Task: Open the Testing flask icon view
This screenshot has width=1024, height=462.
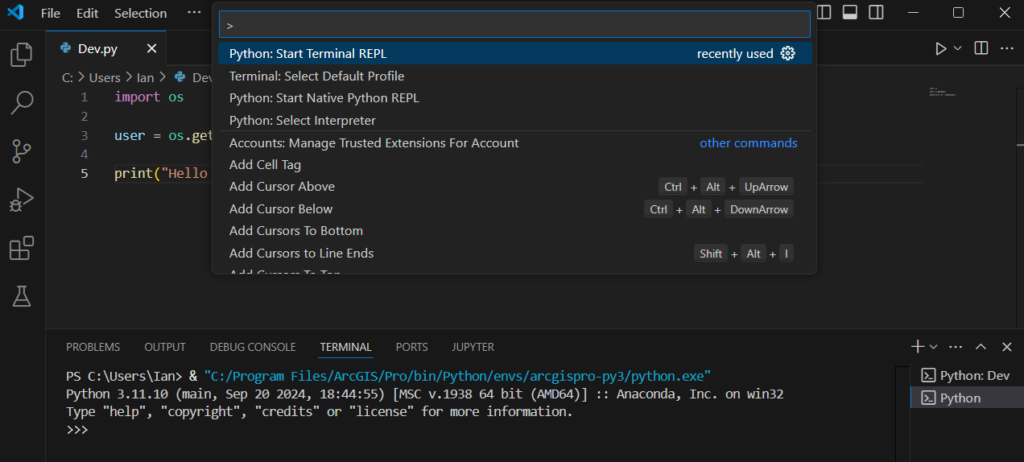Action: pyautogui.click(x=21, y=295)
